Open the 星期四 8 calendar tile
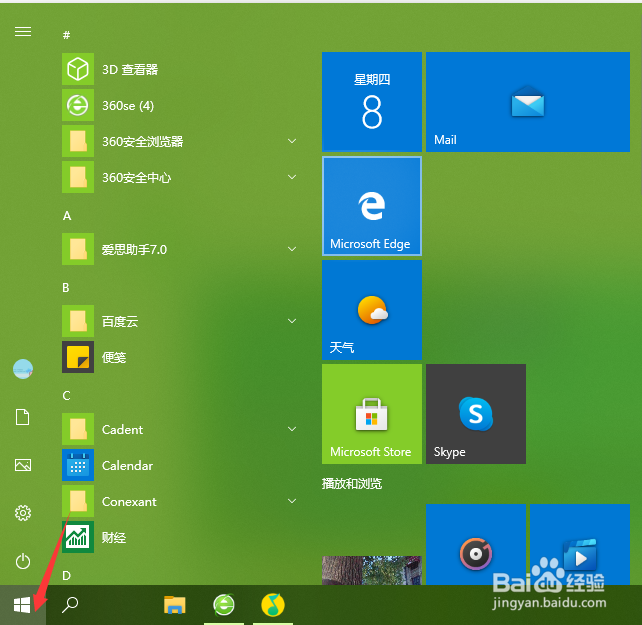 click(x=372, y=102)
